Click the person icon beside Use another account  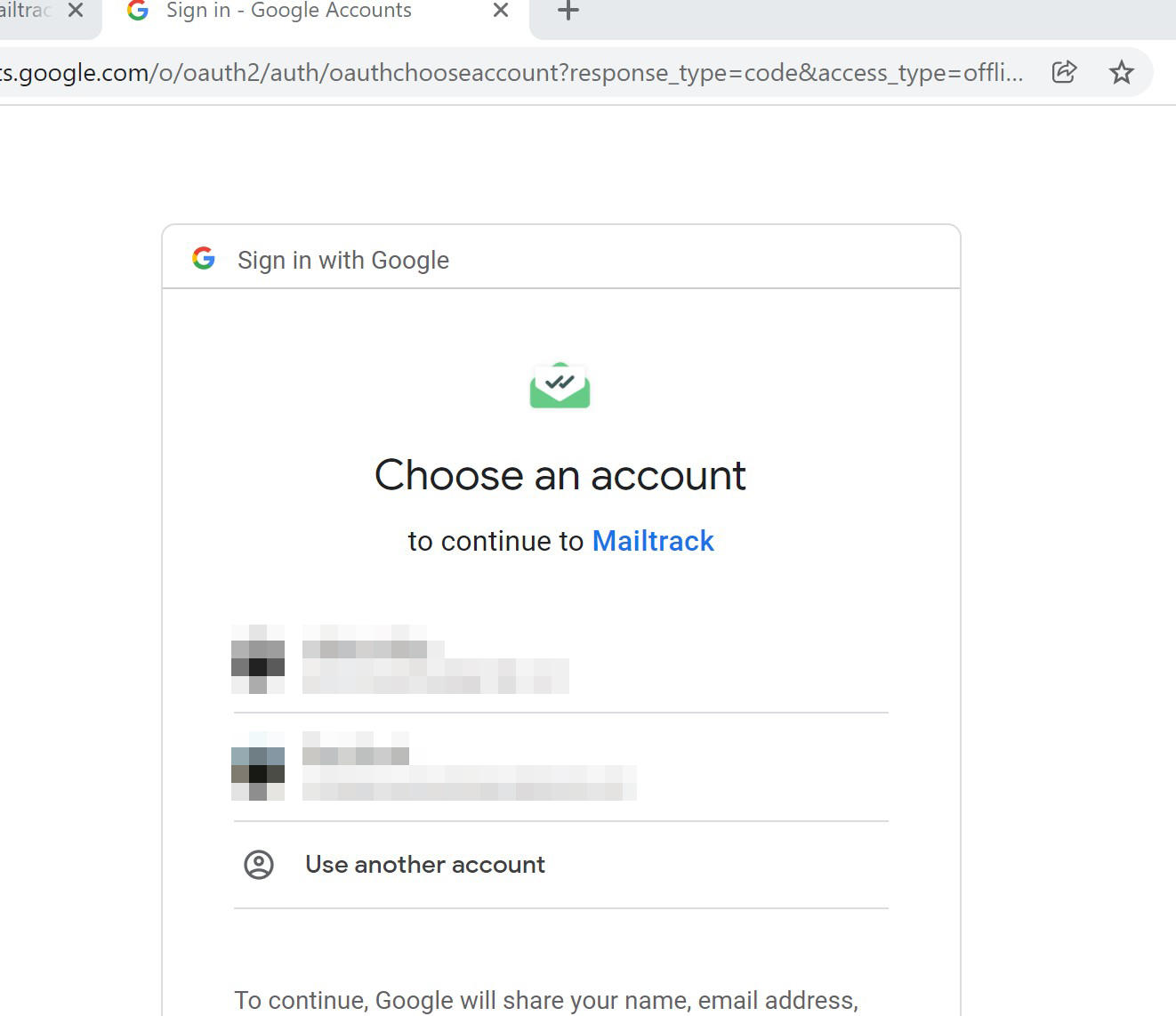point(259,865)
